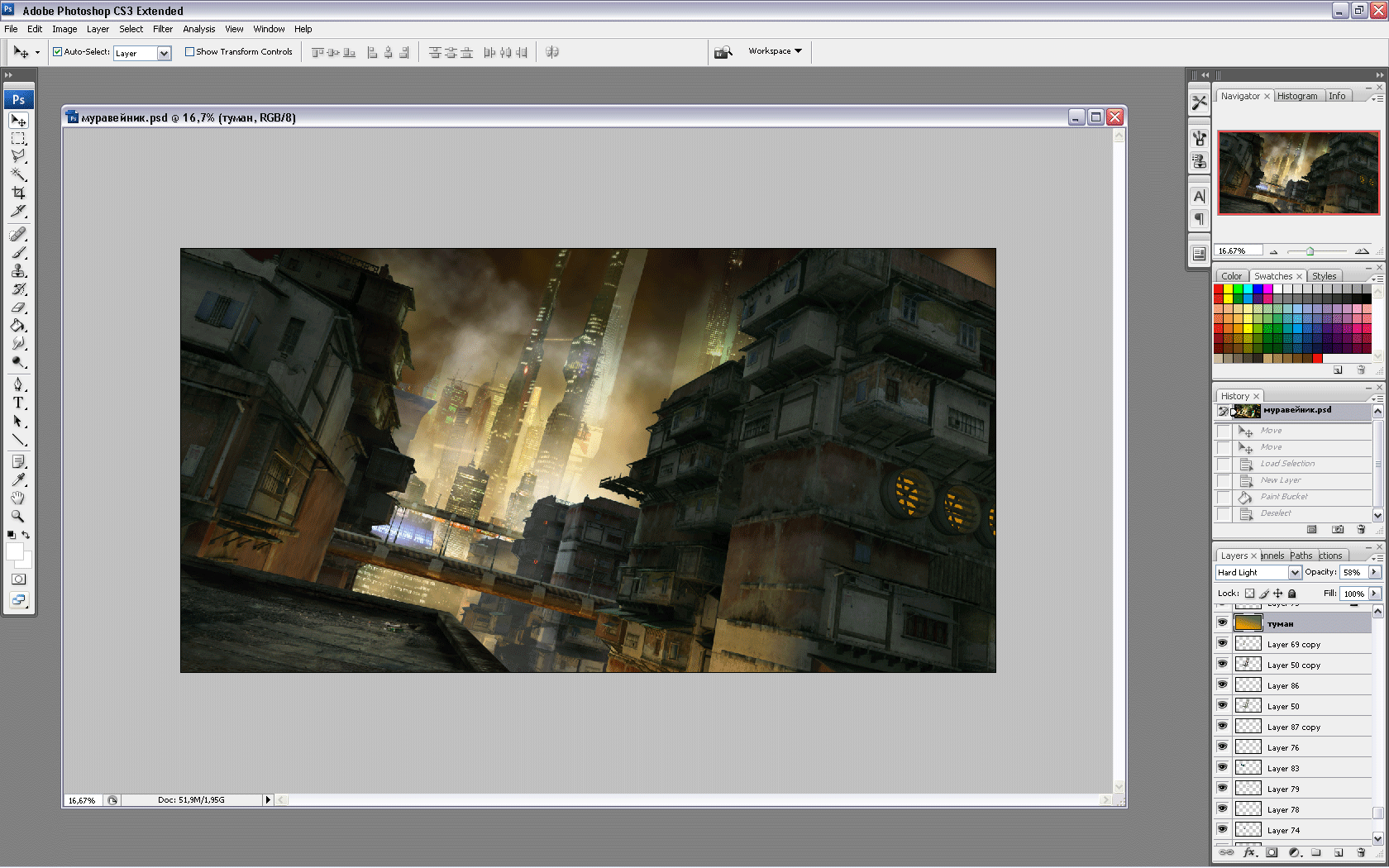Viewport: 1389px width, 868px height.
Task: Select the Hand tool
Action: 18,498
